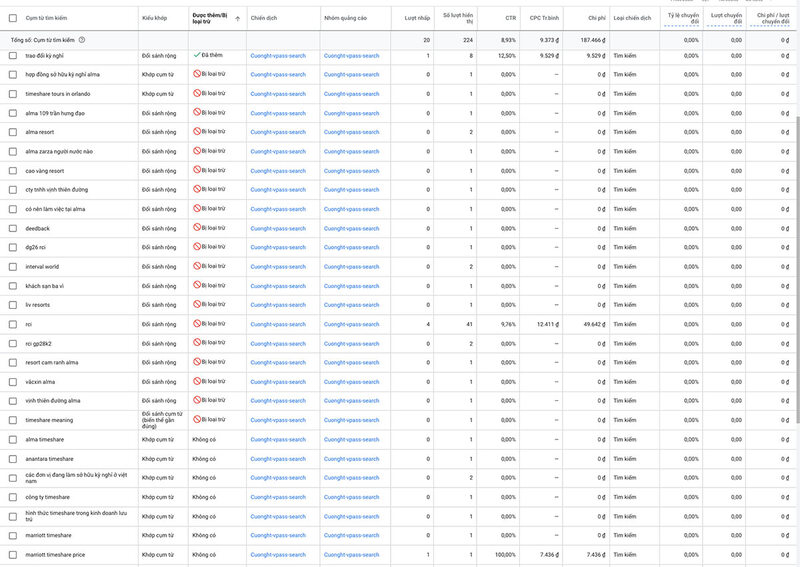Sort by Nhóm quảng cáo column header
Screen dimensions: 800x567
[x=345, y=18]
